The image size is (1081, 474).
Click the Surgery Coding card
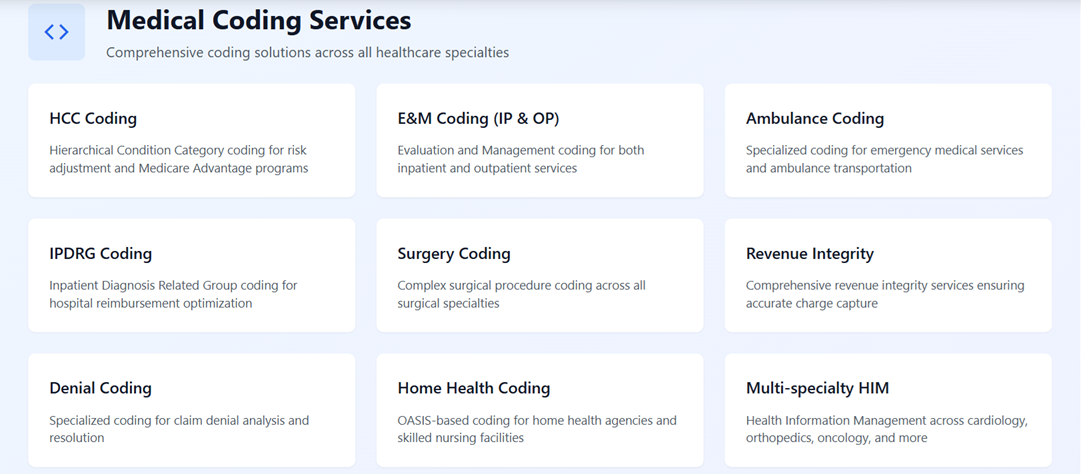[540, 276]
